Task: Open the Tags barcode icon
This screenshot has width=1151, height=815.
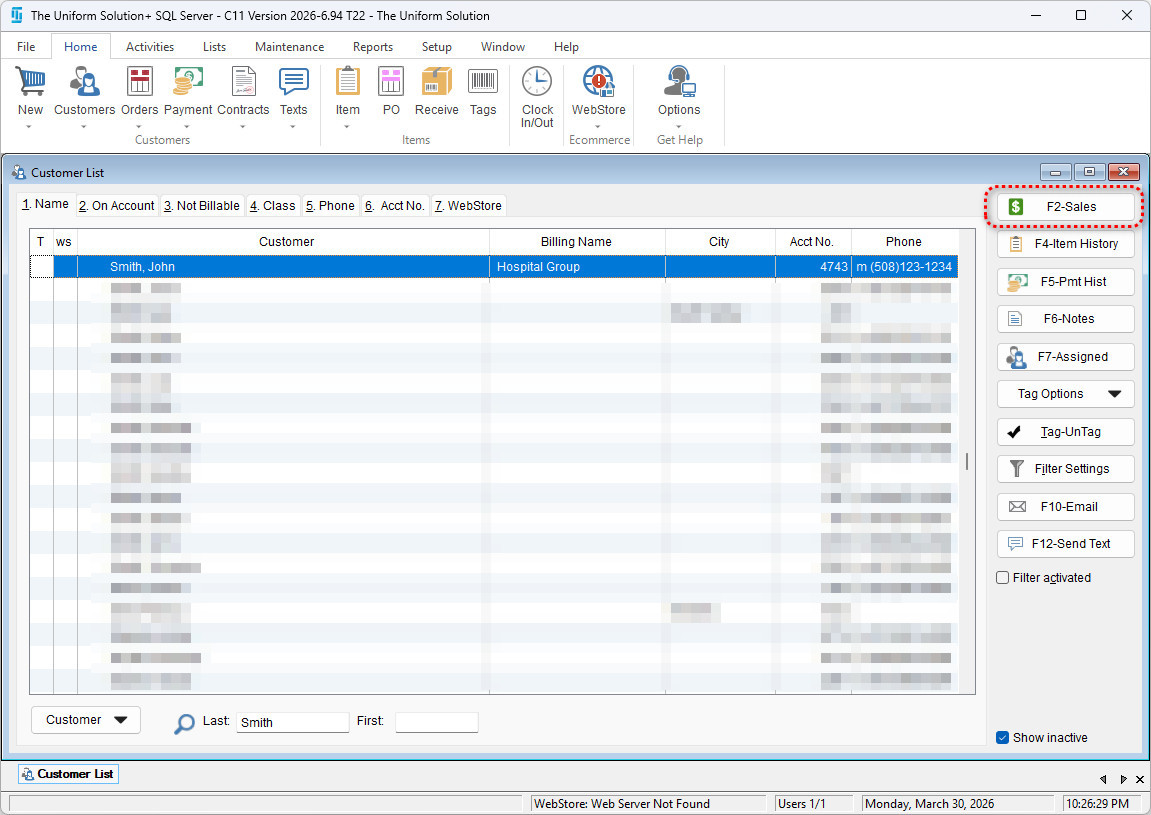Action: 483,83
